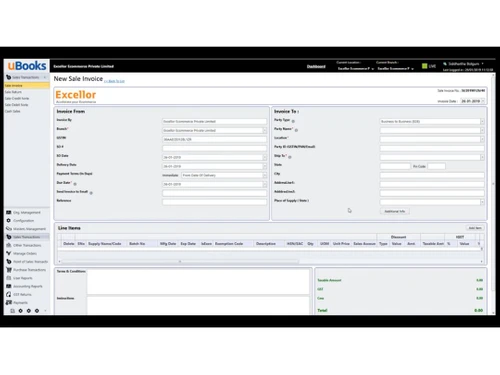Open the Place of Supply dropdown
500x375 pixels.
tap(482, 202)
